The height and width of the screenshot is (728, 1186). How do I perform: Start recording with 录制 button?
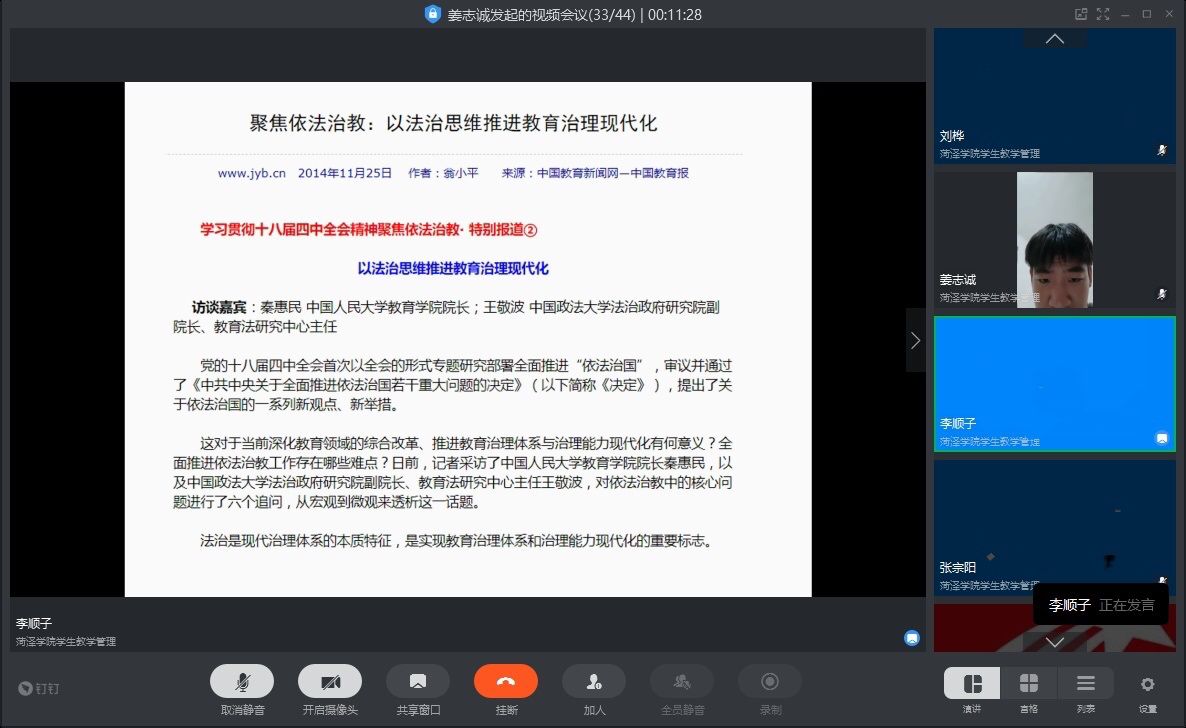pos(770,682)
